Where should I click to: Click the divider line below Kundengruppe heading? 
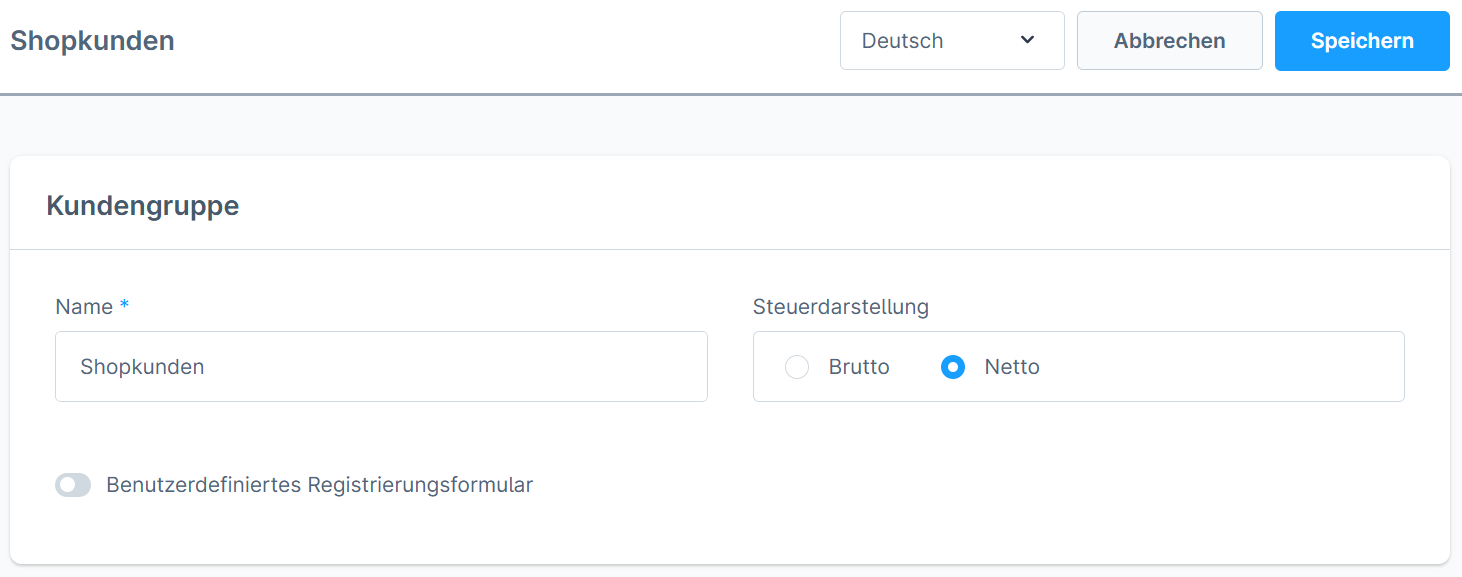point(730,249)
